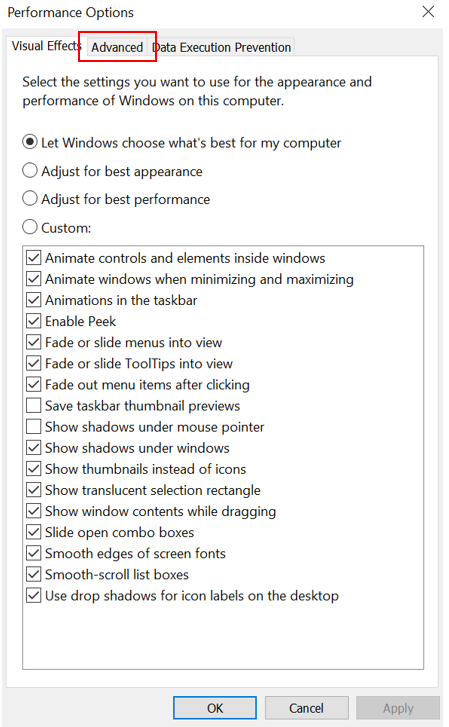This screenshot has width=449, height=727.
Task: Click the Cancel button
Action: pyautogui.click(x=306, y=708)
